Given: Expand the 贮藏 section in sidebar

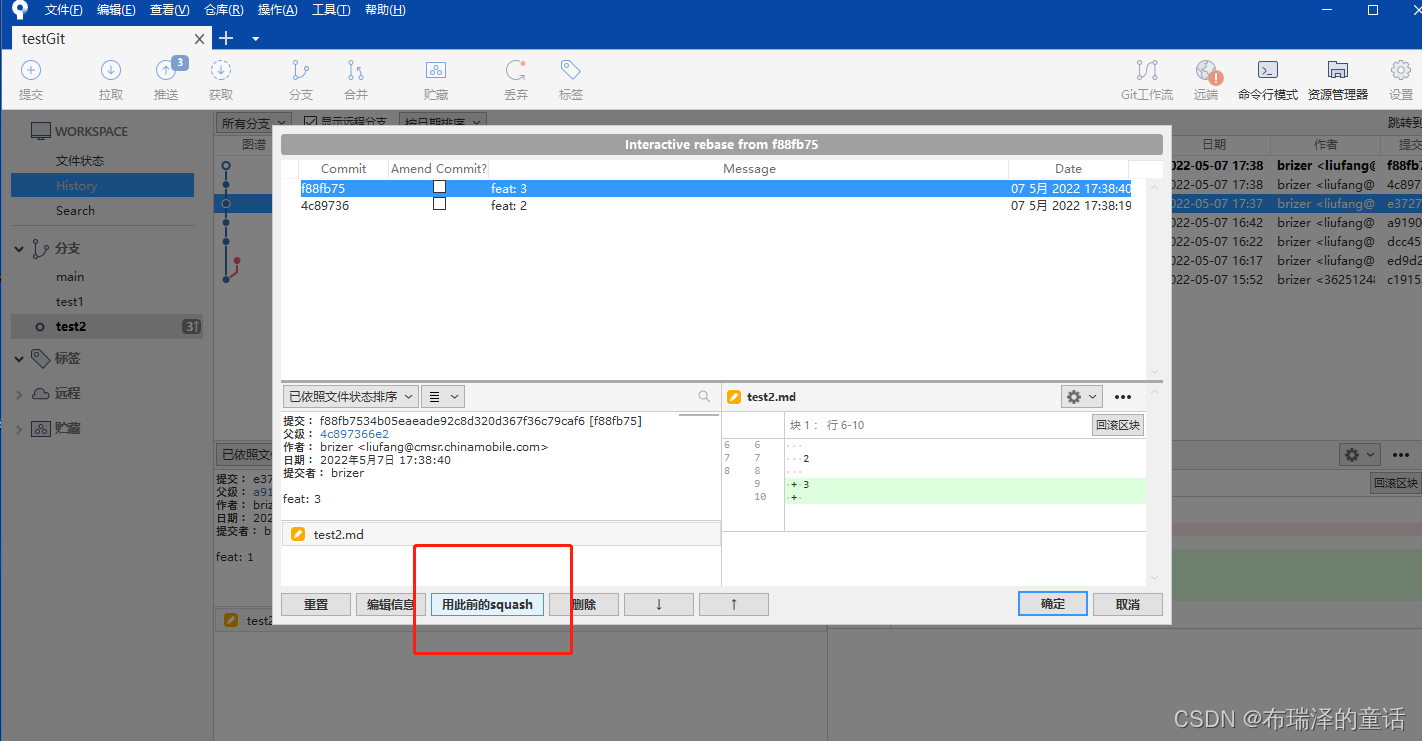Looking at the screenshot, I should tap(19, 429).
